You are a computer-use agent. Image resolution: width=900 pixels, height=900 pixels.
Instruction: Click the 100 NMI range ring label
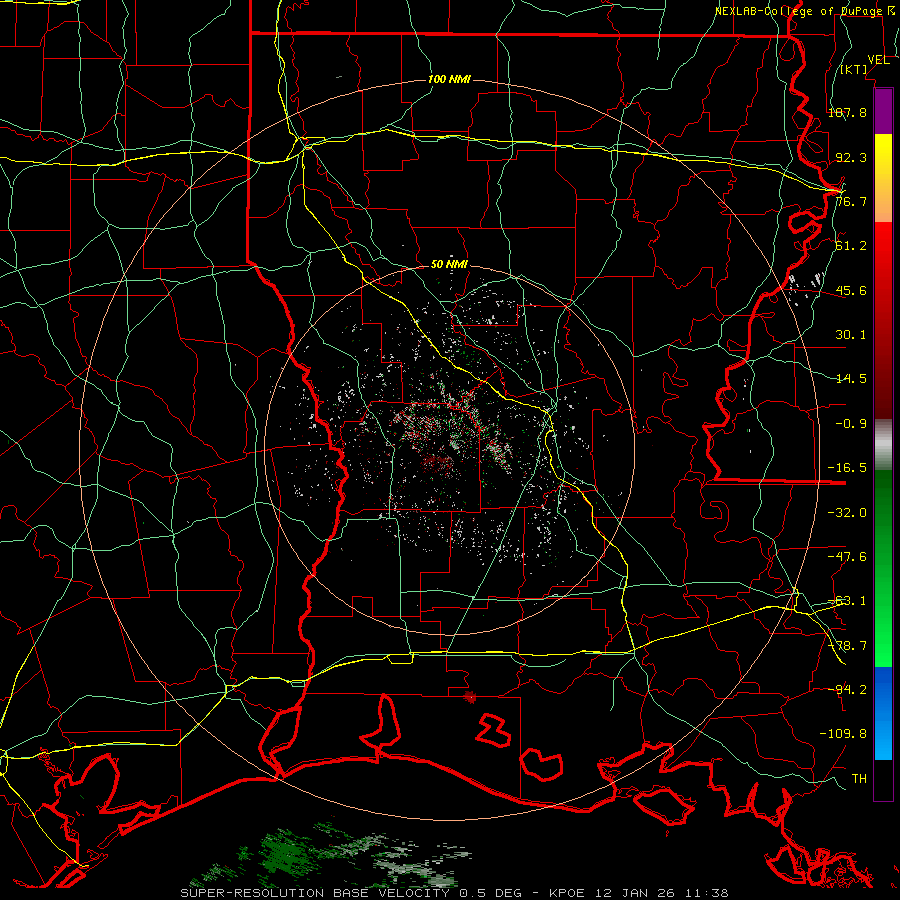coord(449,79)
